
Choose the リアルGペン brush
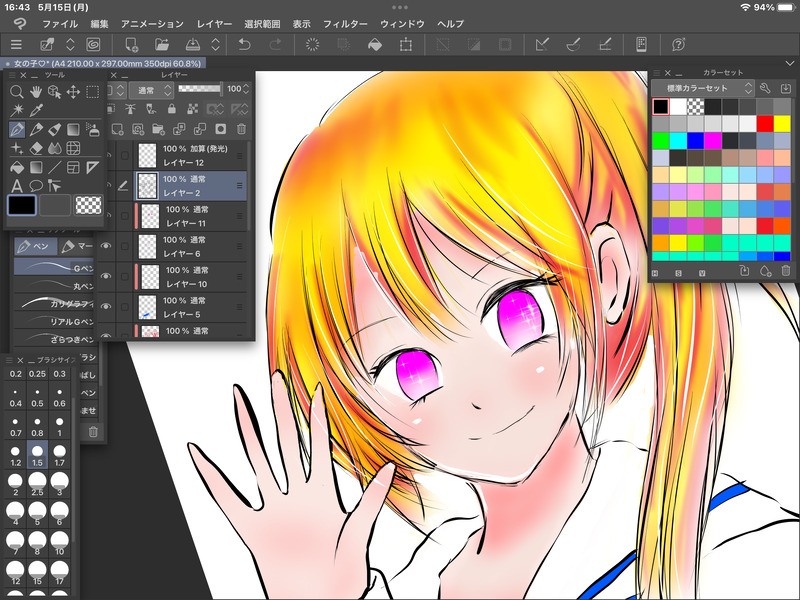(54, 321)
